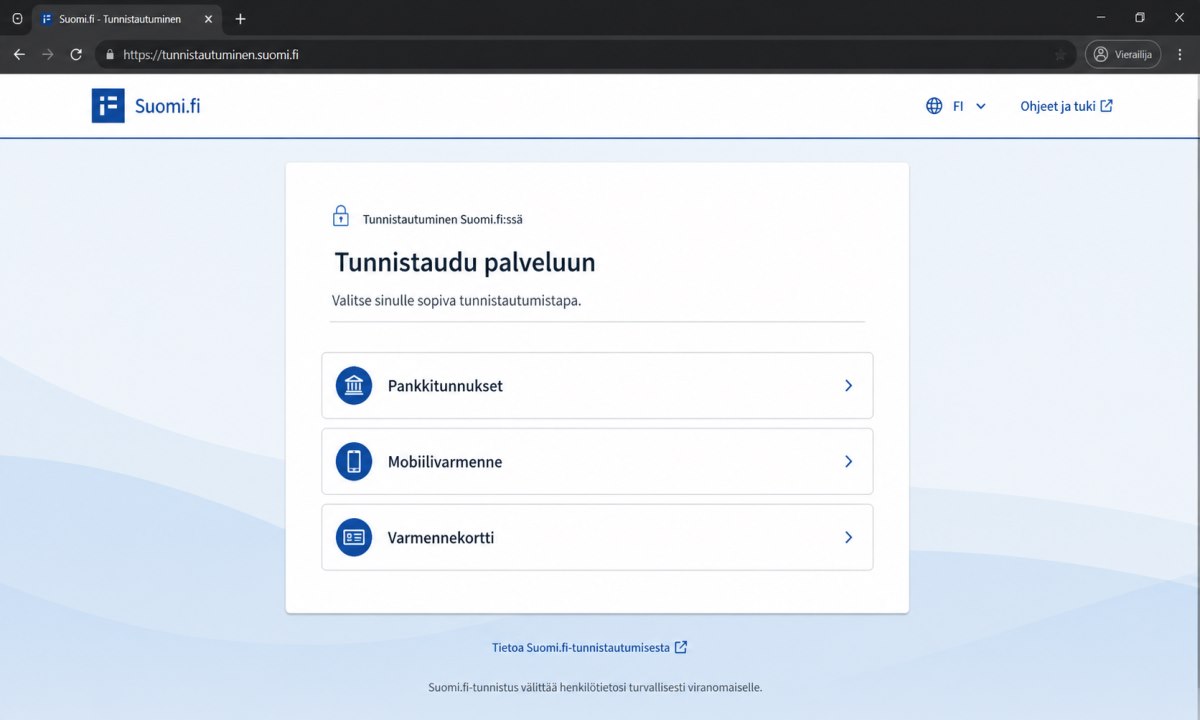Click the chevron in the Pankkitunnukset row
This screenshot has width=1200, height=720.
click(x=848, y=385)
